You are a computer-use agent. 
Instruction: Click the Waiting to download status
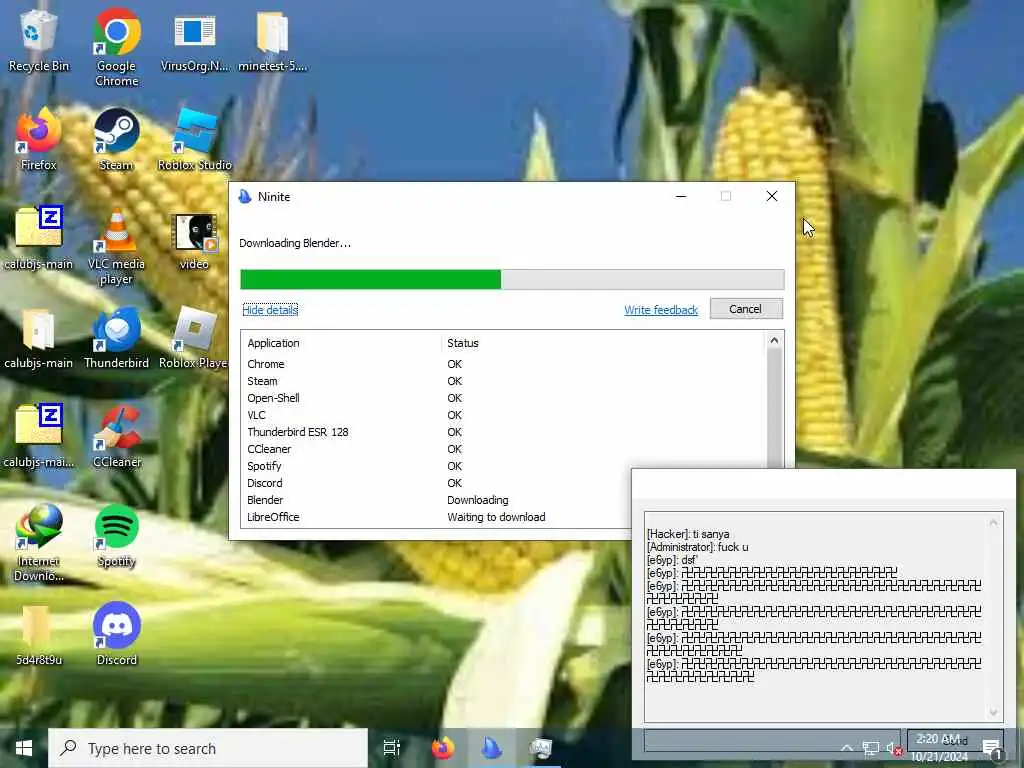click(496, 517)
